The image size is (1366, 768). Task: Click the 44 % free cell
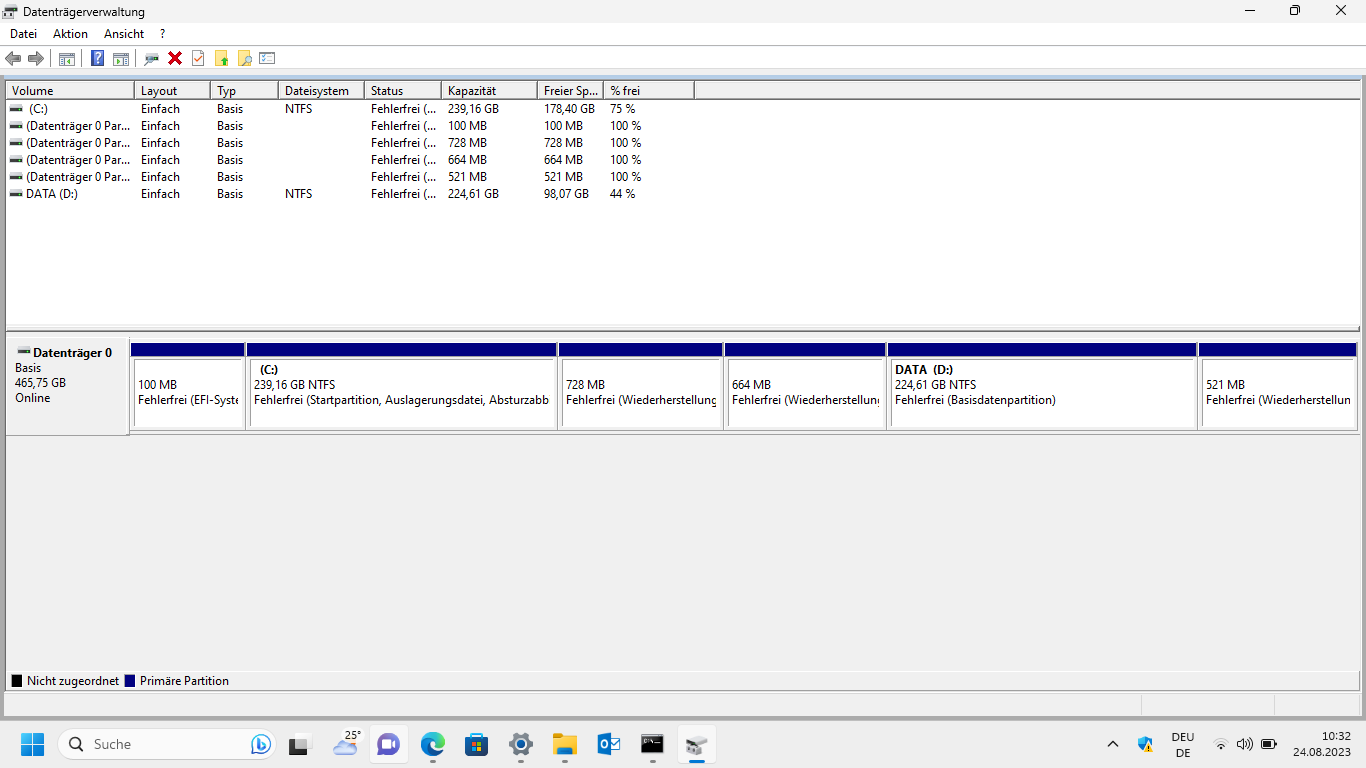tap(622, 194)
